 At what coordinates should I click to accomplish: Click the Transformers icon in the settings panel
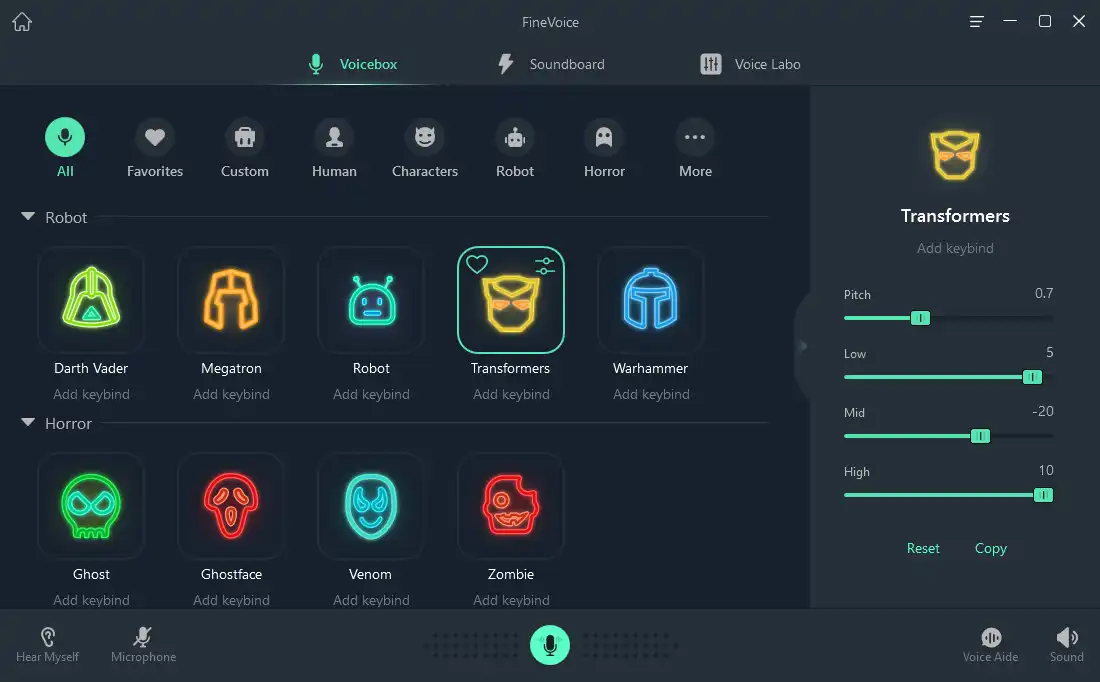(x=954, y=155)
